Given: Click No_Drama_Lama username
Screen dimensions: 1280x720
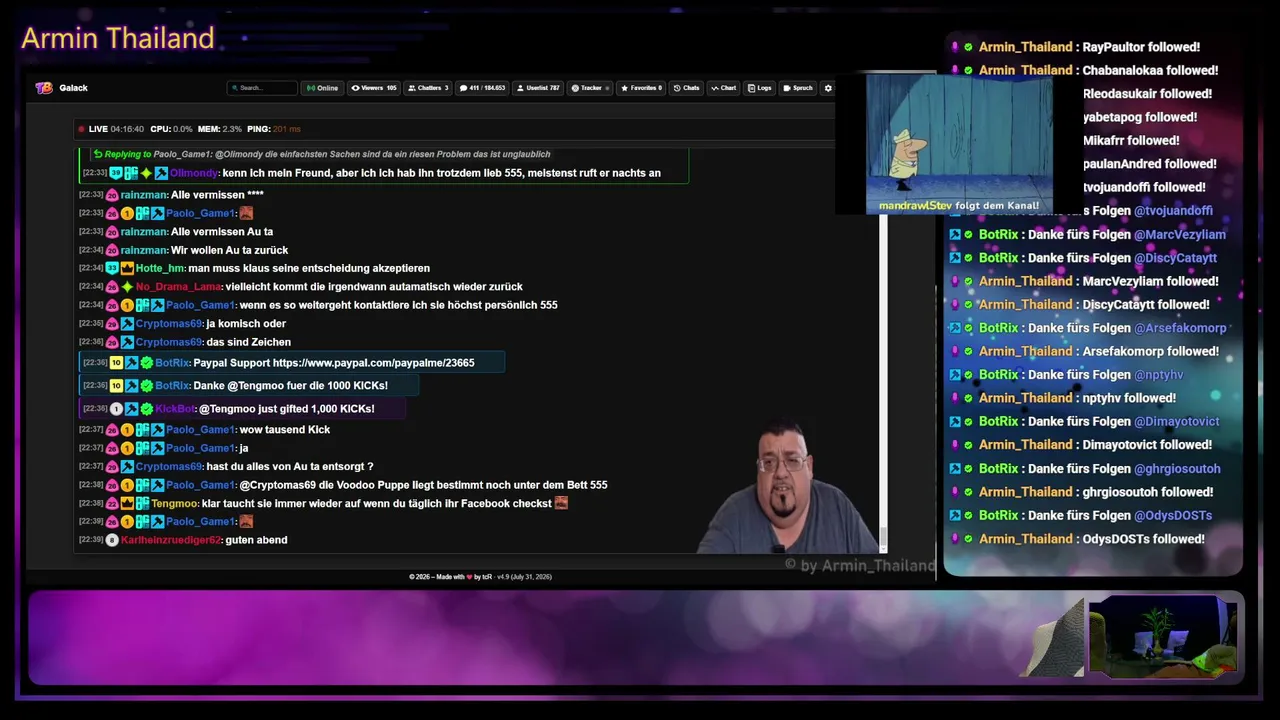Looking at the screenshot, I should click(179, 287).
